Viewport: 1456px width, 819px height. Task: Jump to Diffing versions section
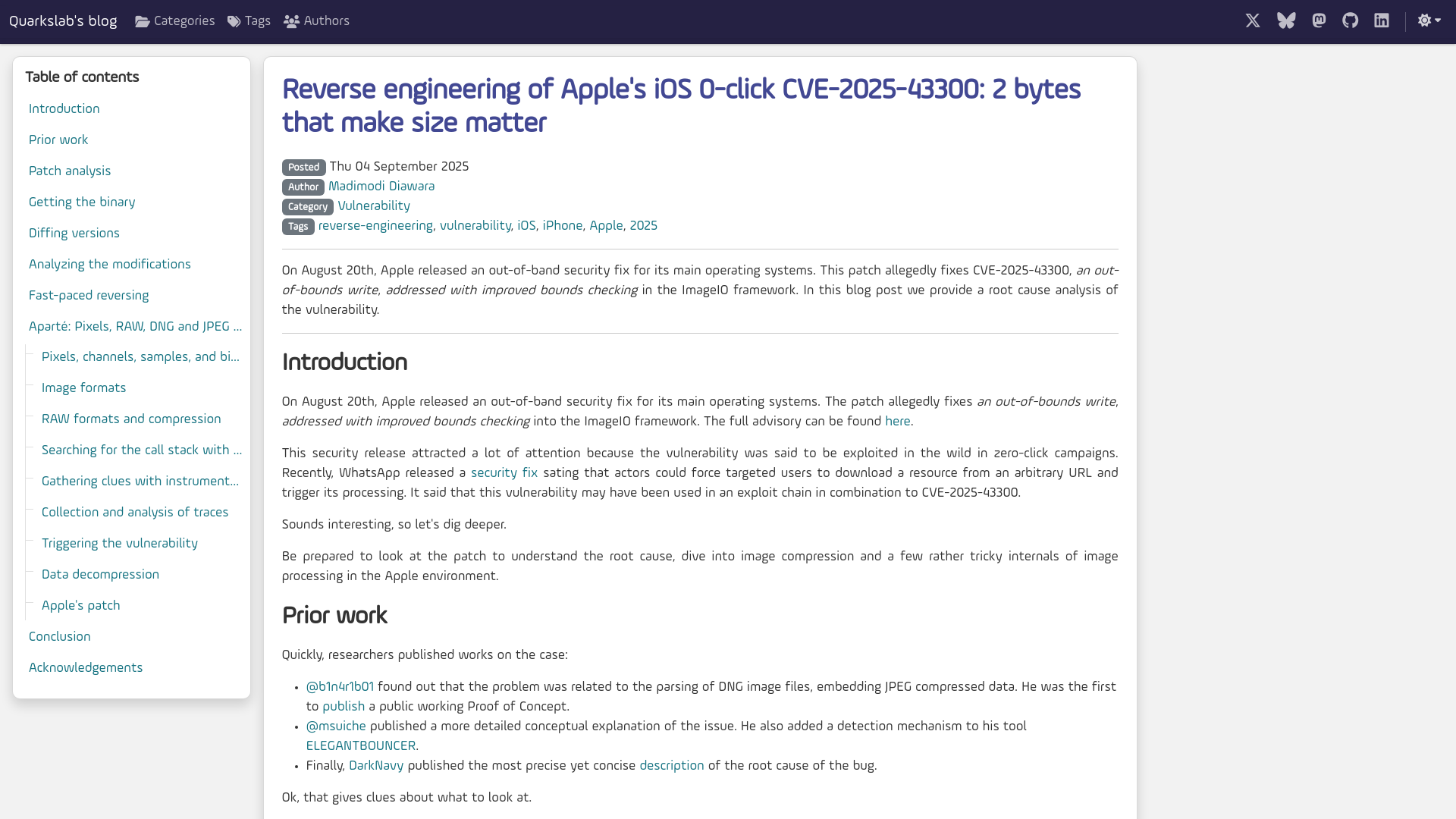[x=74, y=234]
